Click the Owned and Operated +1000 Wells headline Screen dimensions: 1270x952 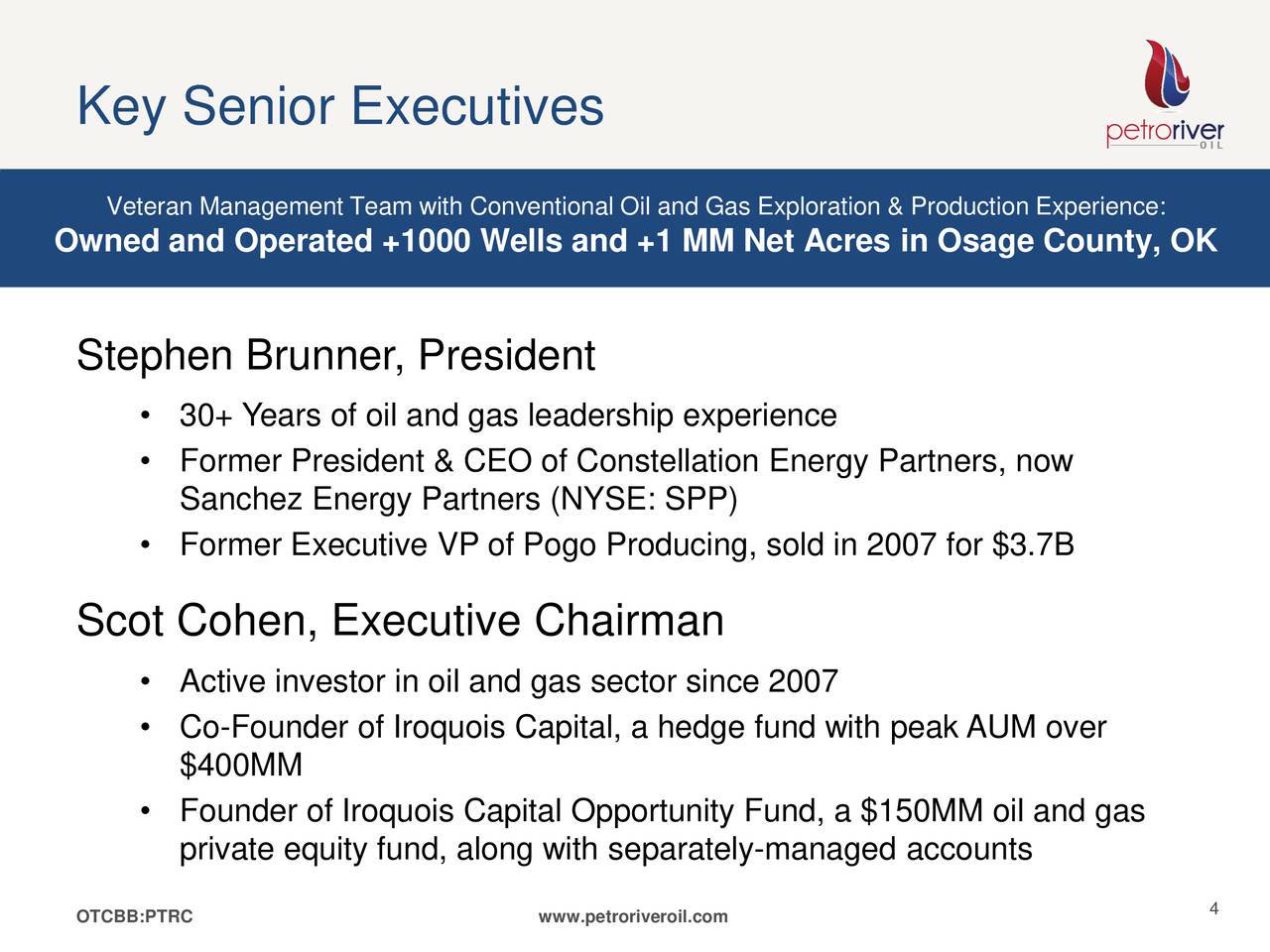pos(635,241)
